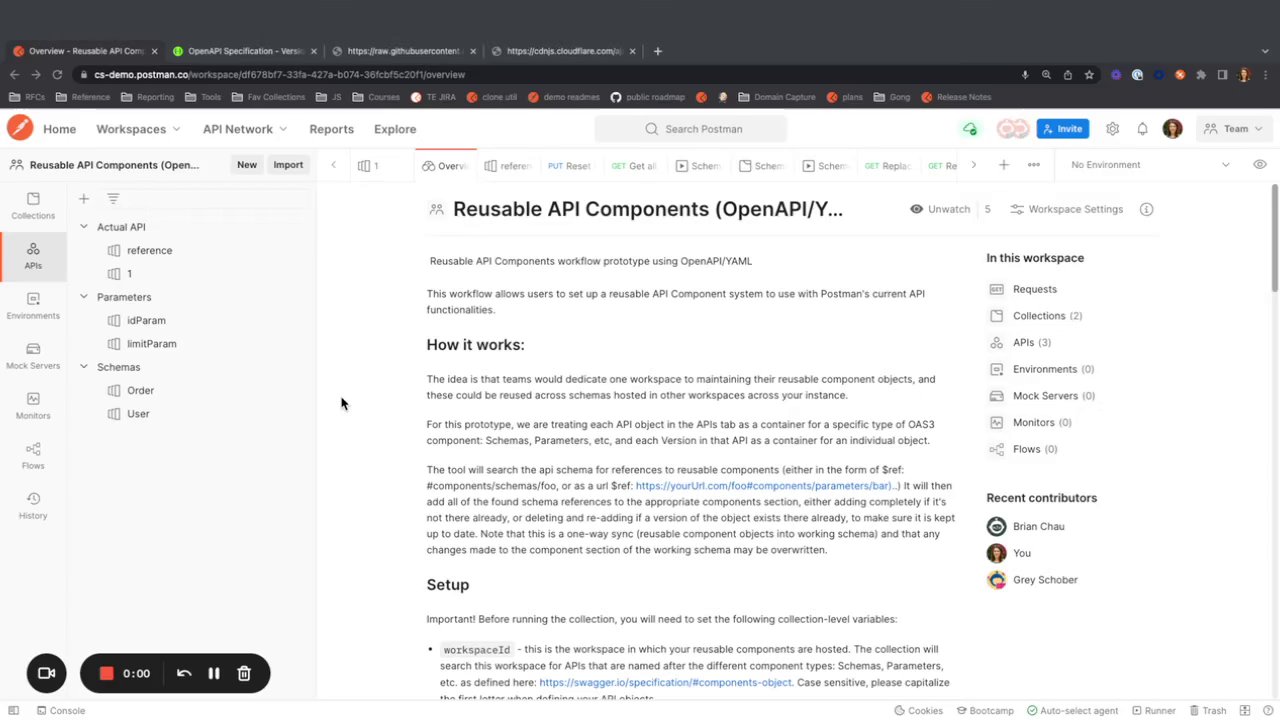Click the left tabs scroll chevron
The height and width of the screenshot is (720, 1280).
point(333,165)
